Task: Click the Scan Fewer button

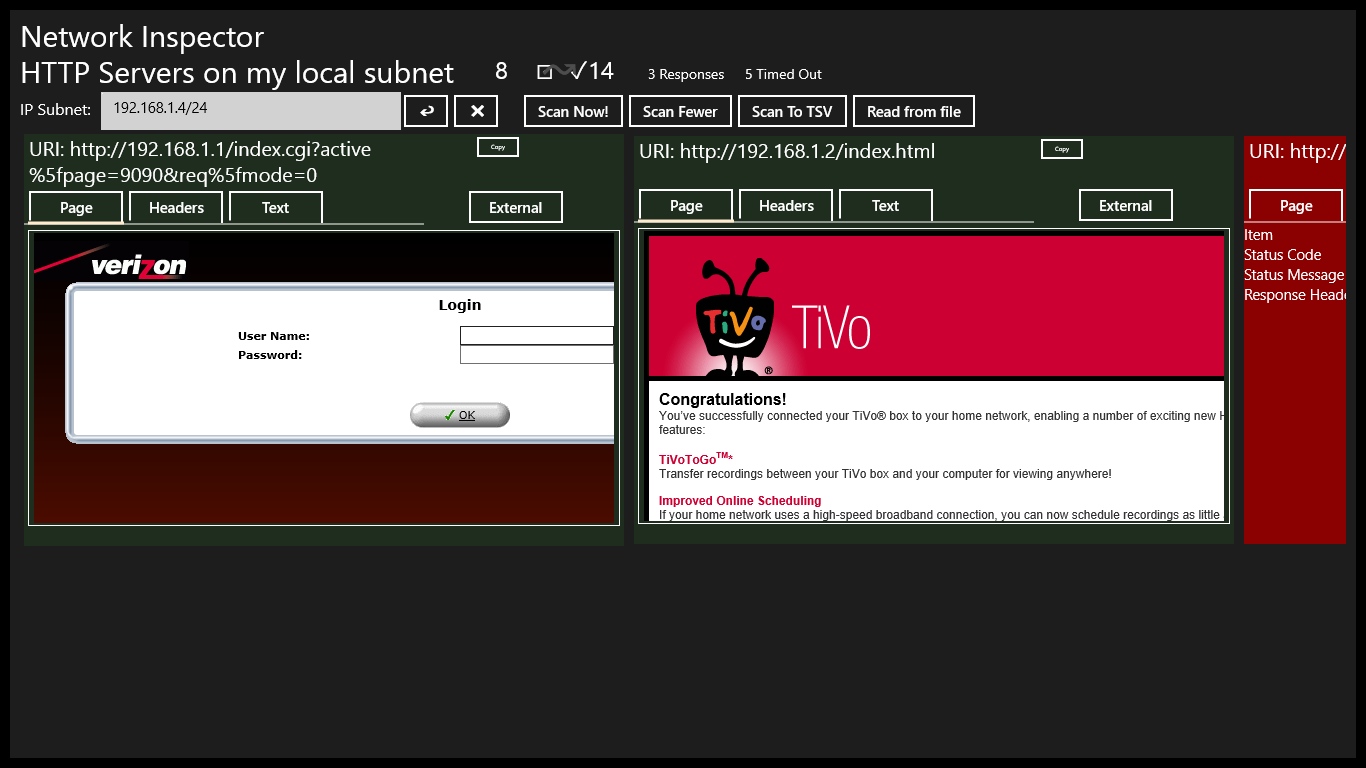Action: [x=680, y=111]
